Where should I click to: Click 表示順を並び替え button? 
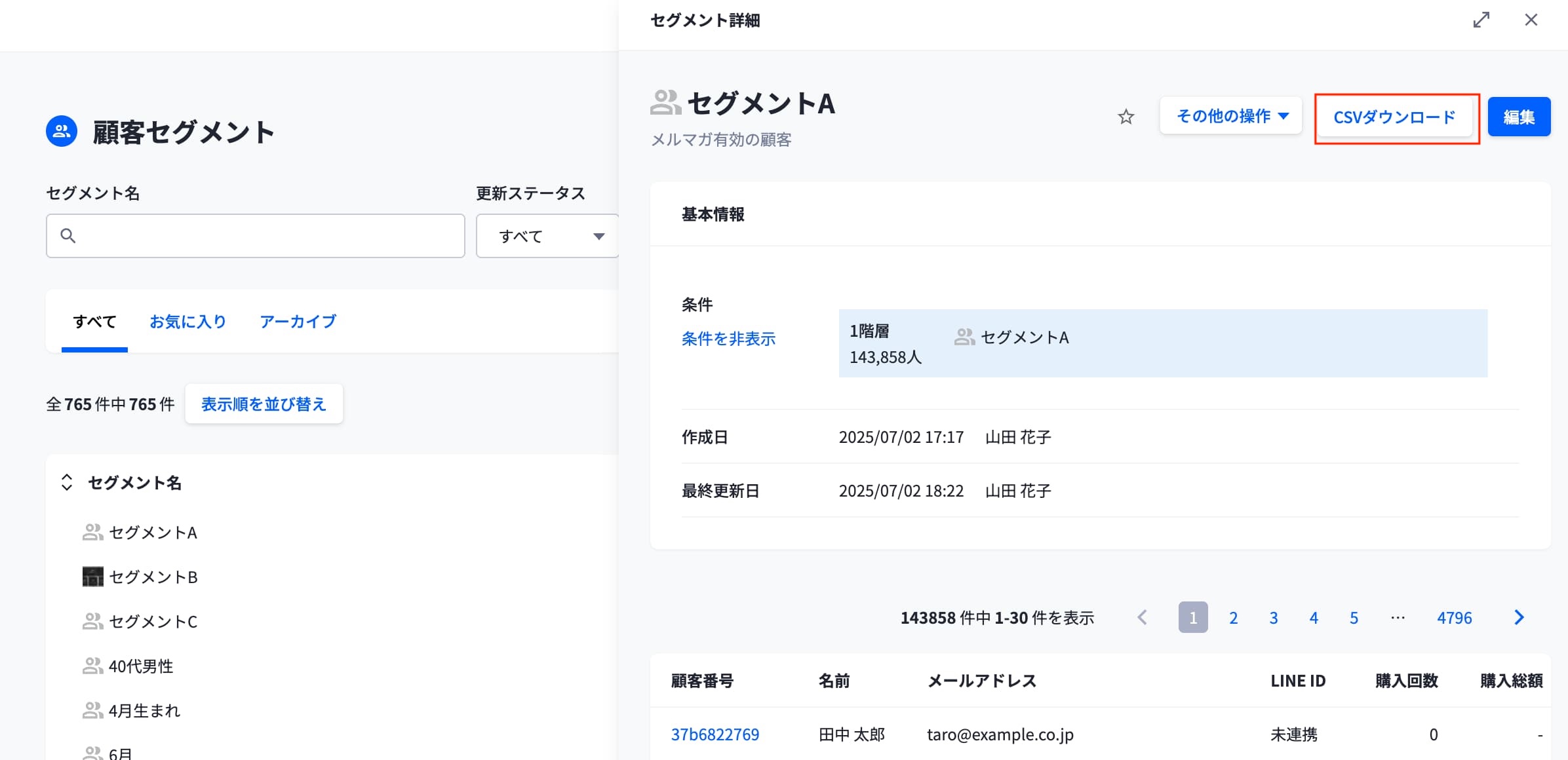(x=264, y=404)
